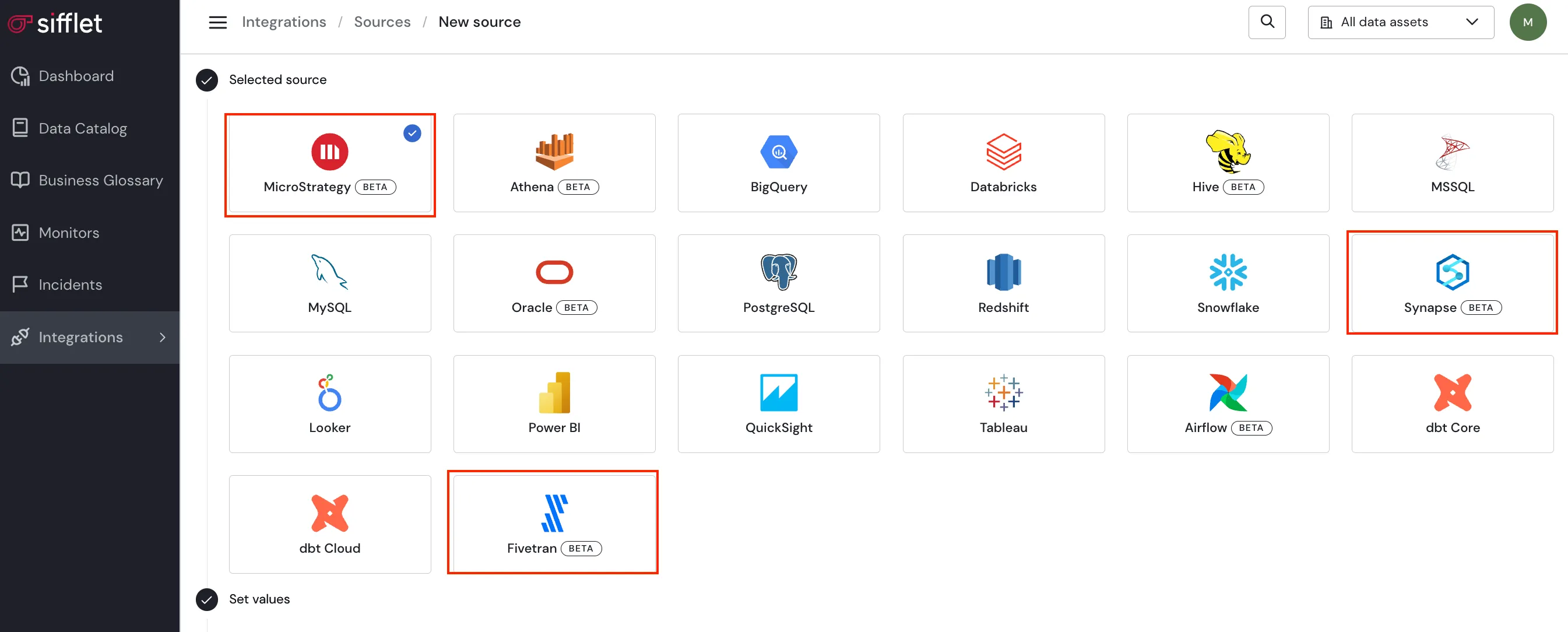This screenshot has width=1568, height=632.
Task: Select Integrations in the sidebar
Action: point(90,337)
